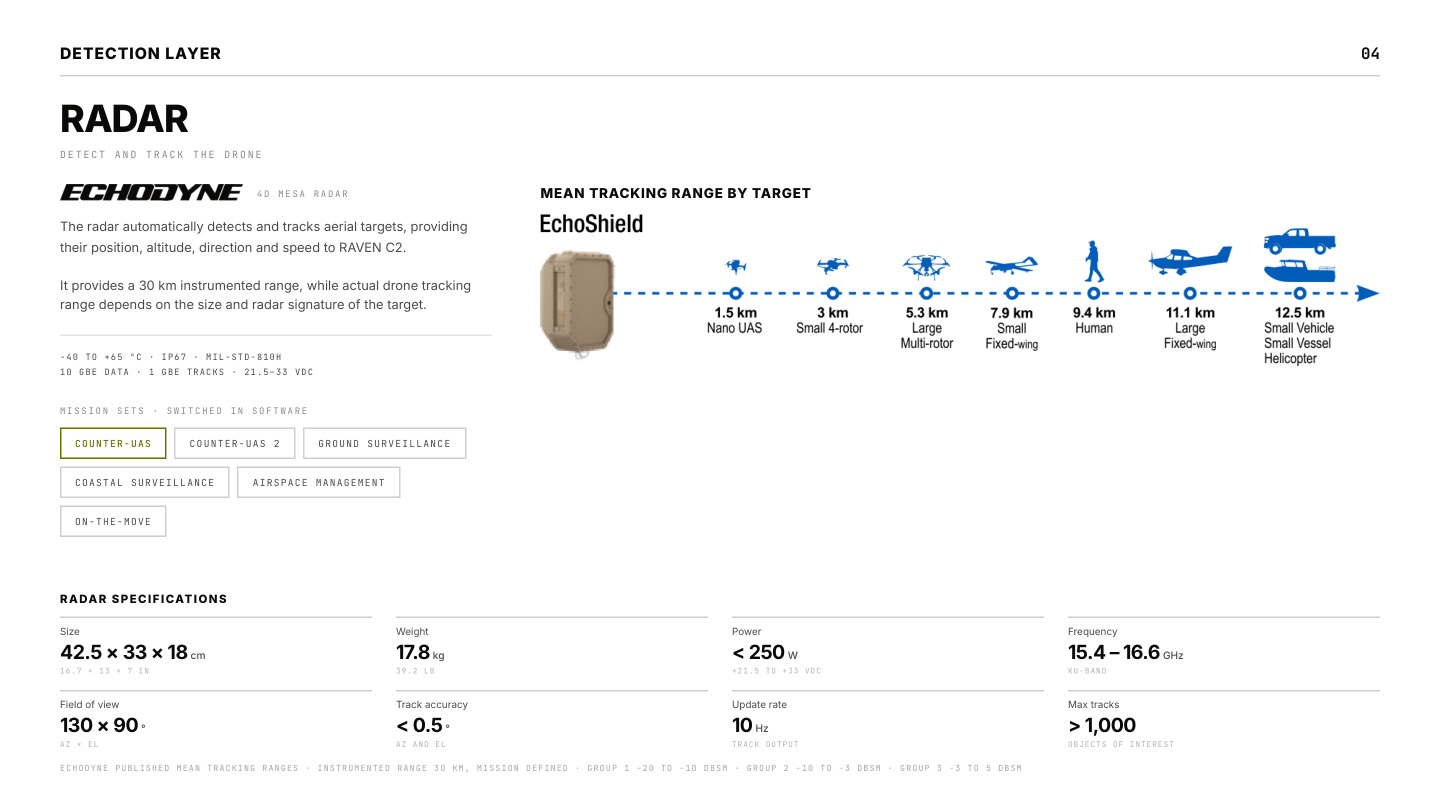This screenshot has width=1440, height=810.
Task: Click the Nano UAS drone icon
Action: point(736,266)
